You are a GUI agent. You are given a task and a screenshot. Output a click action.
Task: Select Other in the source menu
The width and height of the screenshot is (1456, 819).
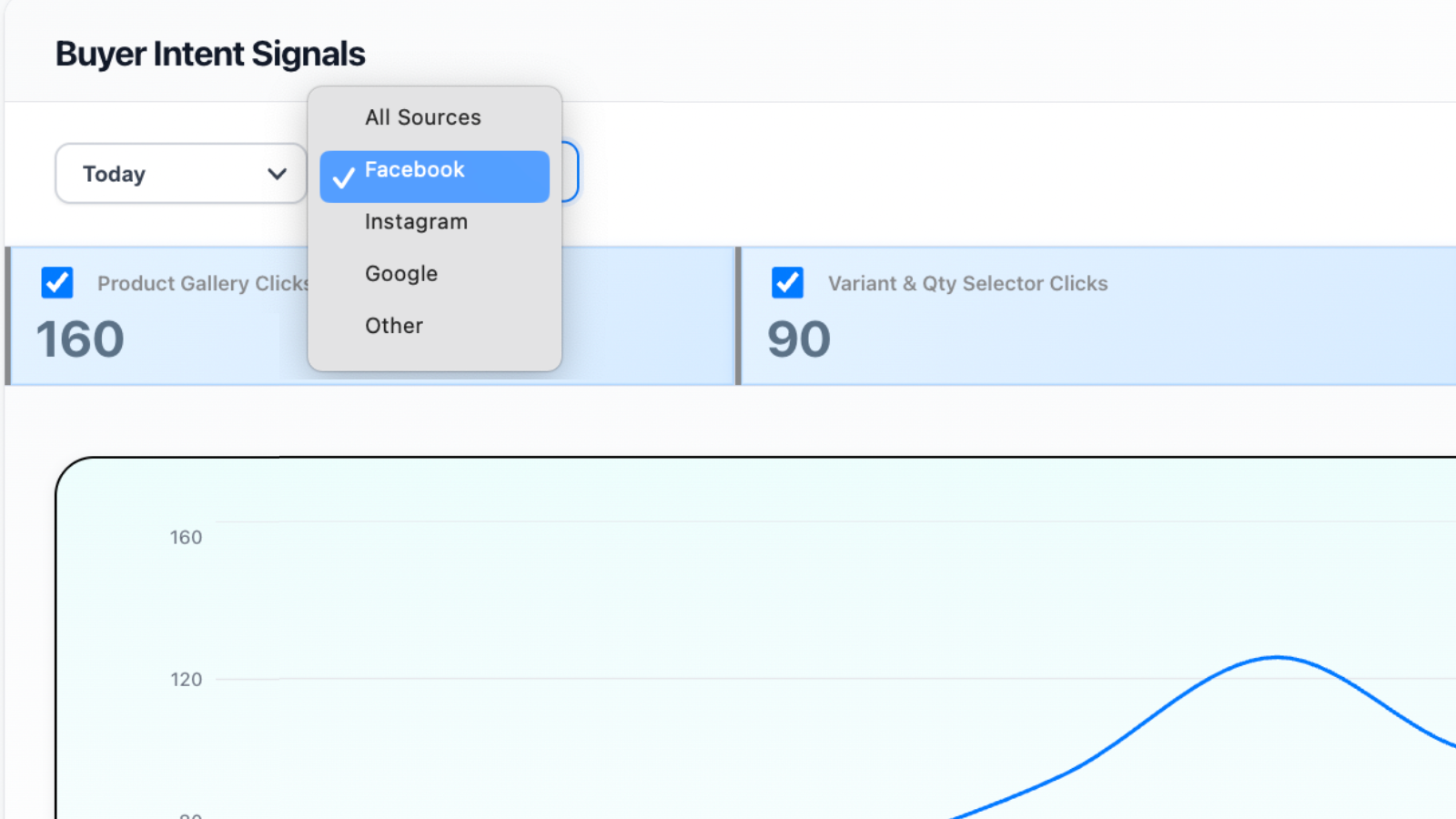[394, 326]
